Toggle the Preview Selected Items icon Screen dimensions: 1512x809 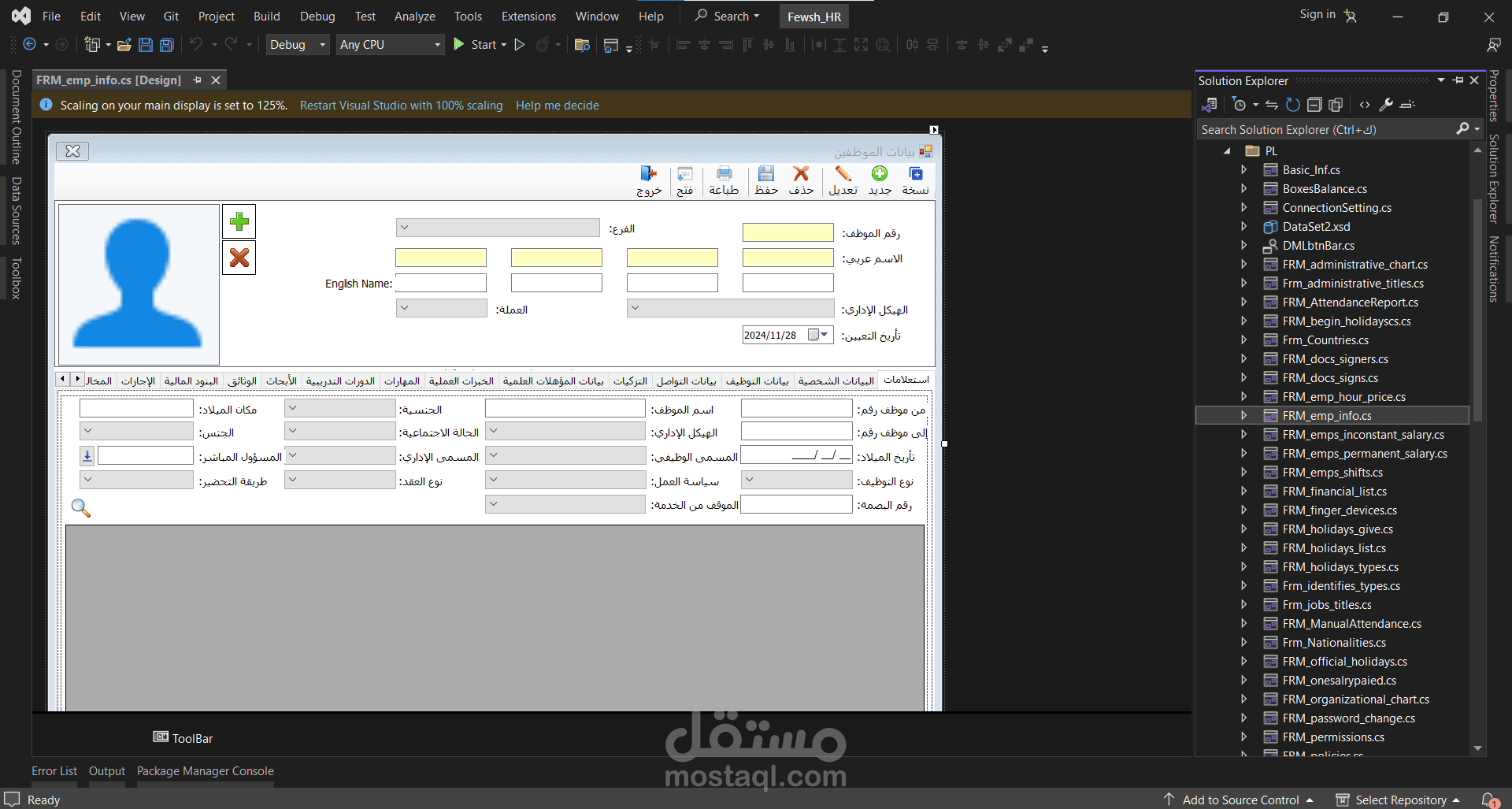1407,105
